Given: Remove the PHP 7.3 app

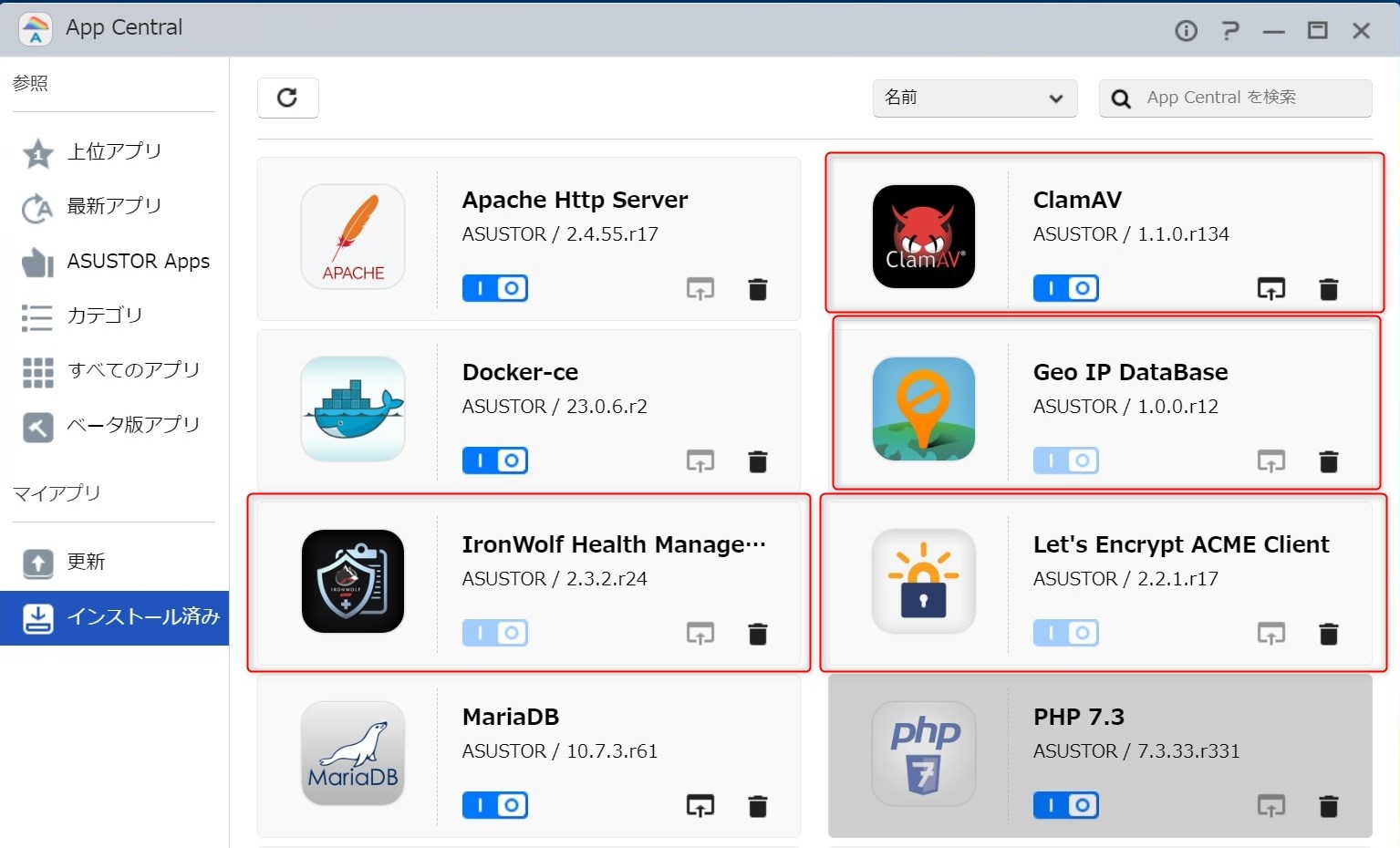Looking at the screenshot, I should click(x=1328, y=806).
